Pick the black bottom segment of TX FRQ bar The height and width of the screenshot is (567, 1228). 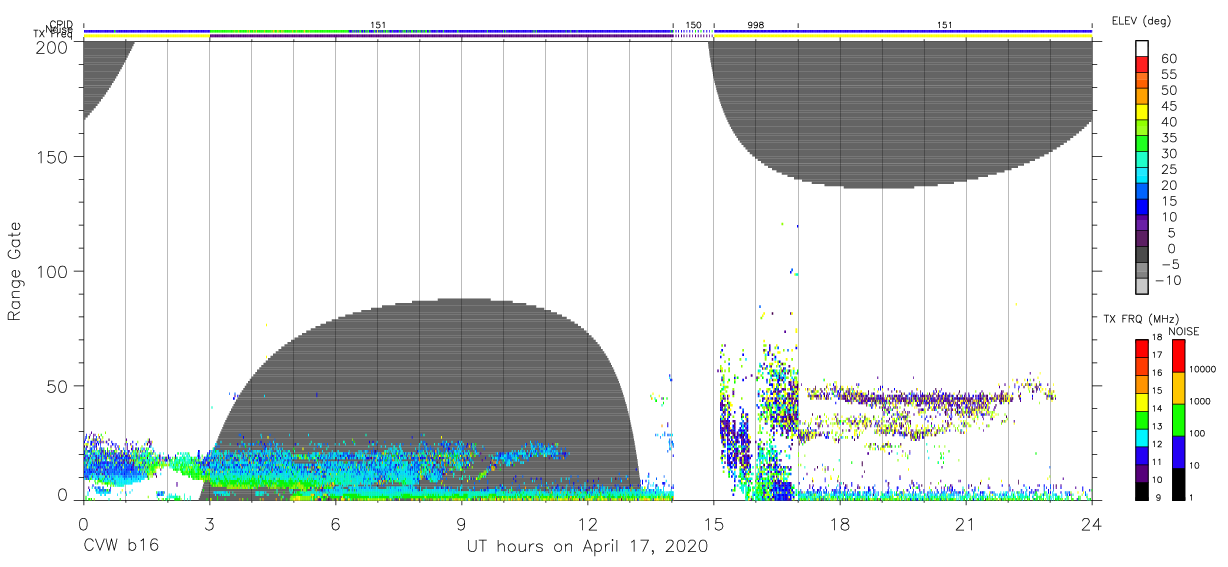1141,491
